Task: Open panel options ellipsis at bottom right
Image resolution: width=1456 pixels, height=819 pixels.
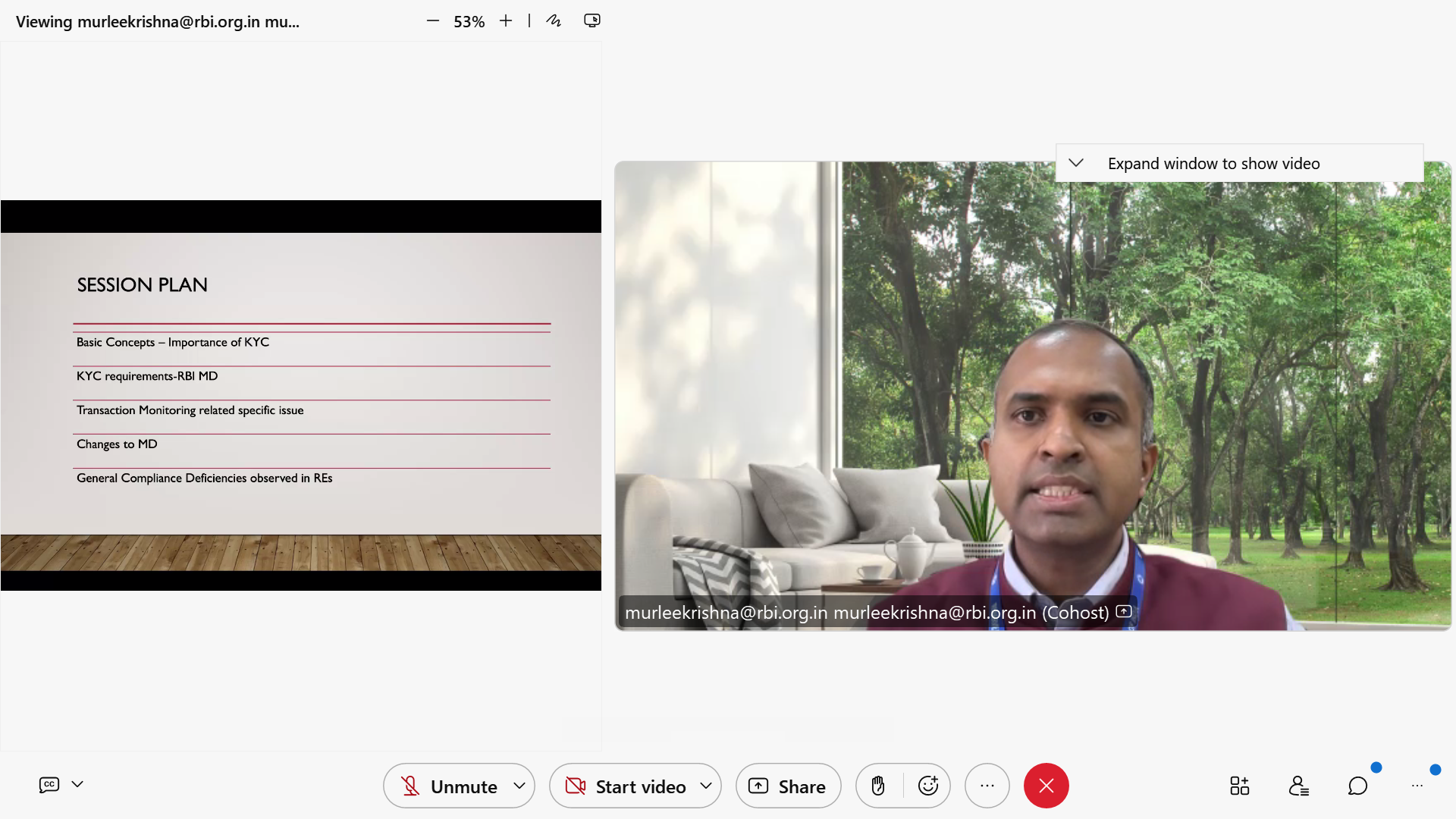Action: point(1417,786)
